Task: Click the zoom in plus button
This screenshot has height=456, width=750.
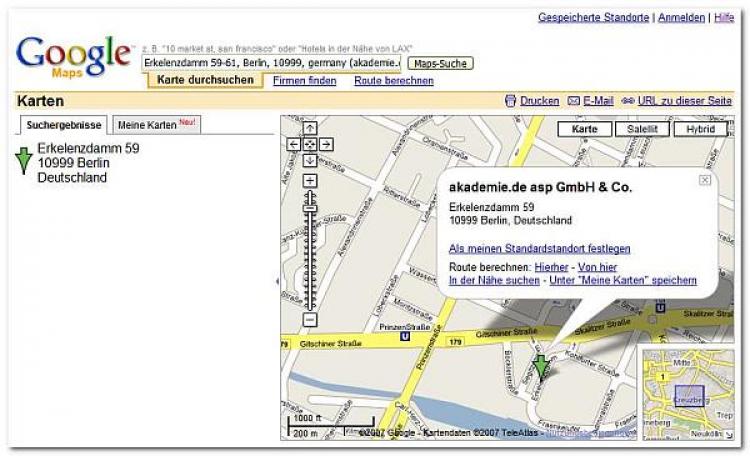Action: coord(310,180)
